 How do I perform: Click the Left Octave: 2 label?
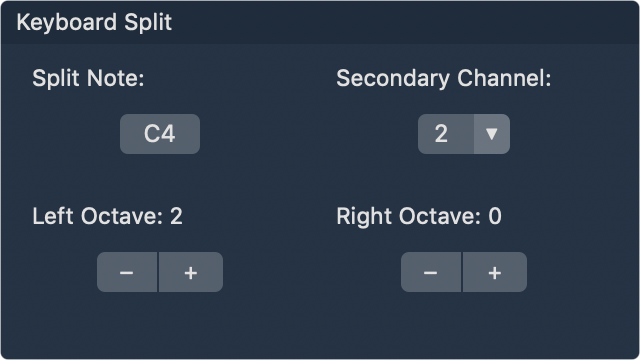107,216
